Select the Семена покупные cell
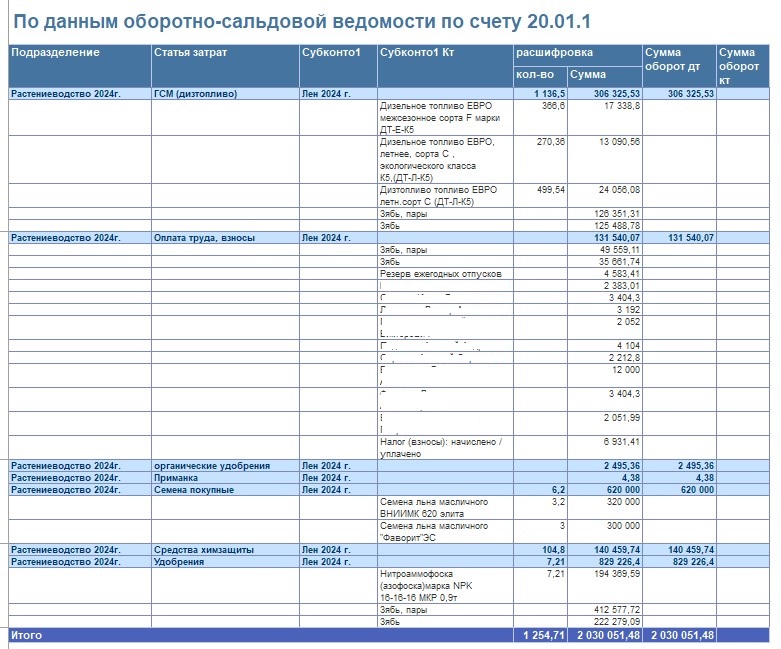Image resolution: width=781 pixels, height=649 pixels. click(194, 489)
